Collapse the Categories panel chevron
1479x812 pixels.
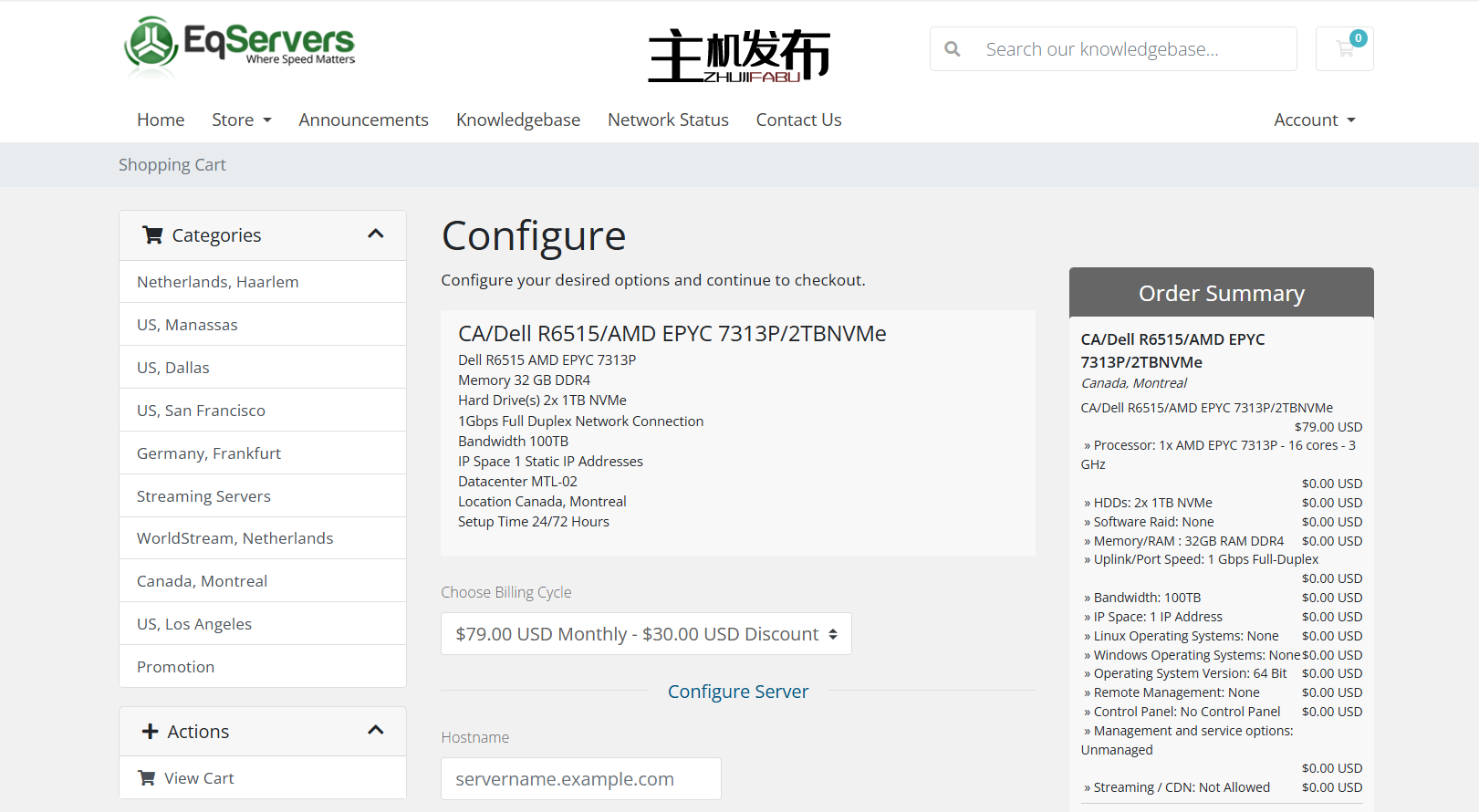pyautogui.click(x=375, y=234)
